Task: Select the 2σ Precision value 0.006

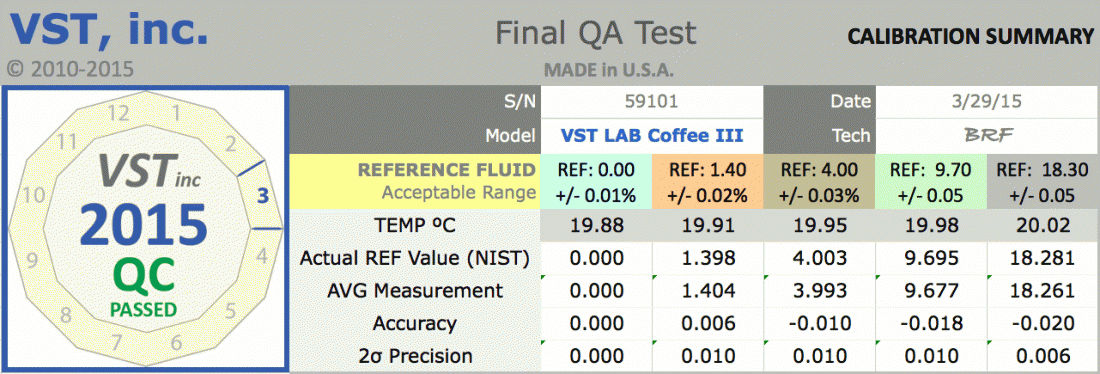Action: pos(1041,356)
